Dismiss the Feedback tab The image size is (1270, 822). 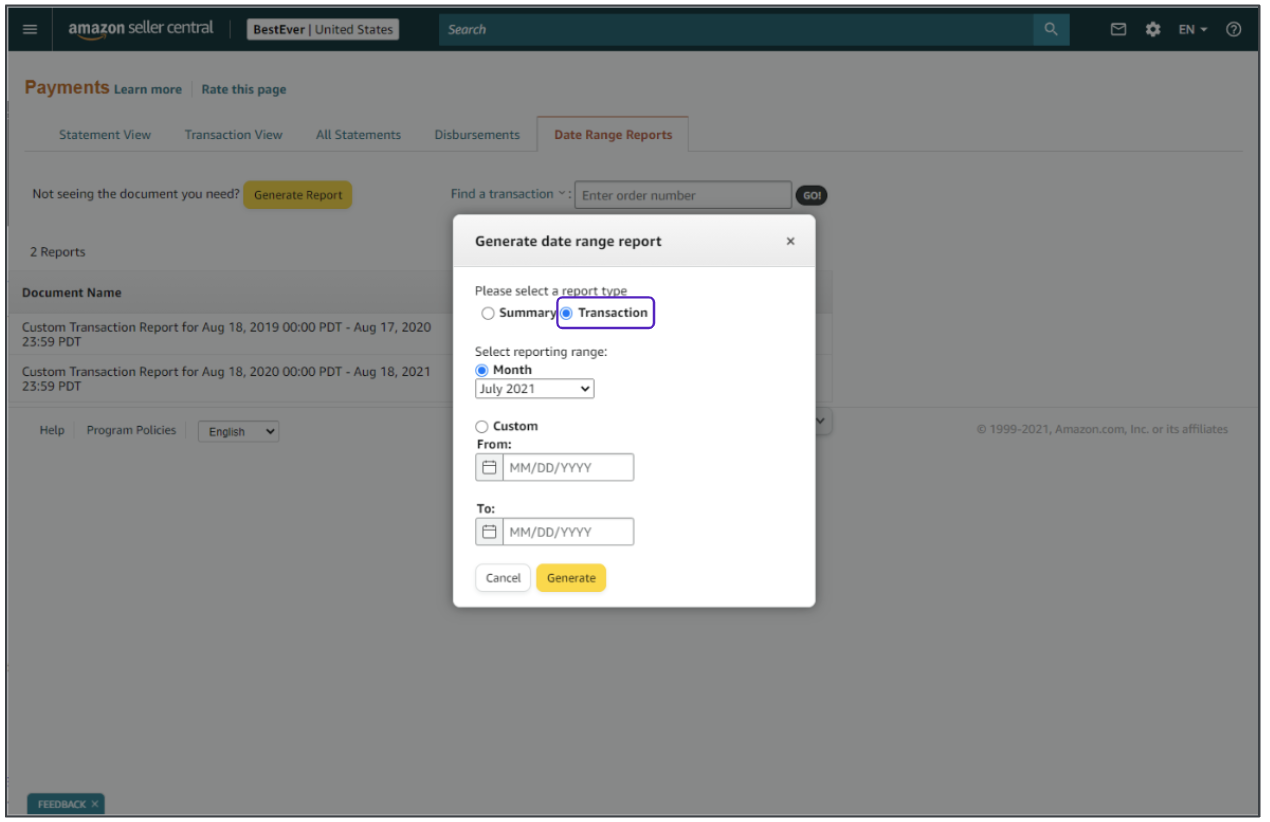click(95, 804)
